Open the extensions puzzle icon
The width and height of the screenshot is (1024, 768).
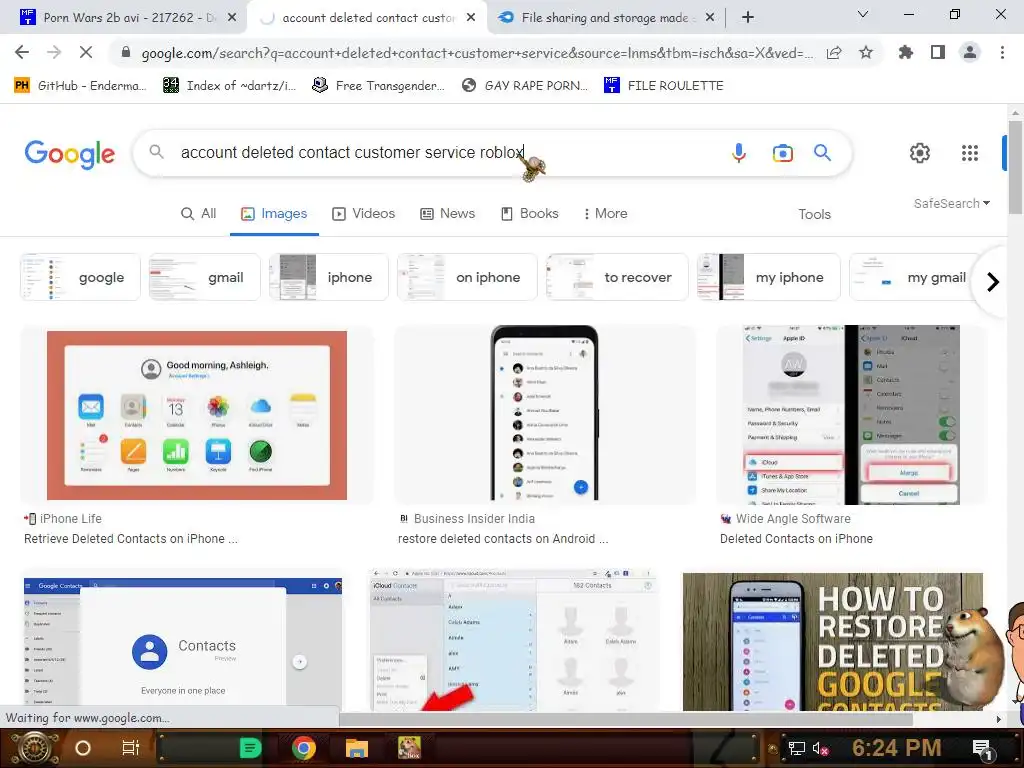pyautogui.click(x=906, y=52)
